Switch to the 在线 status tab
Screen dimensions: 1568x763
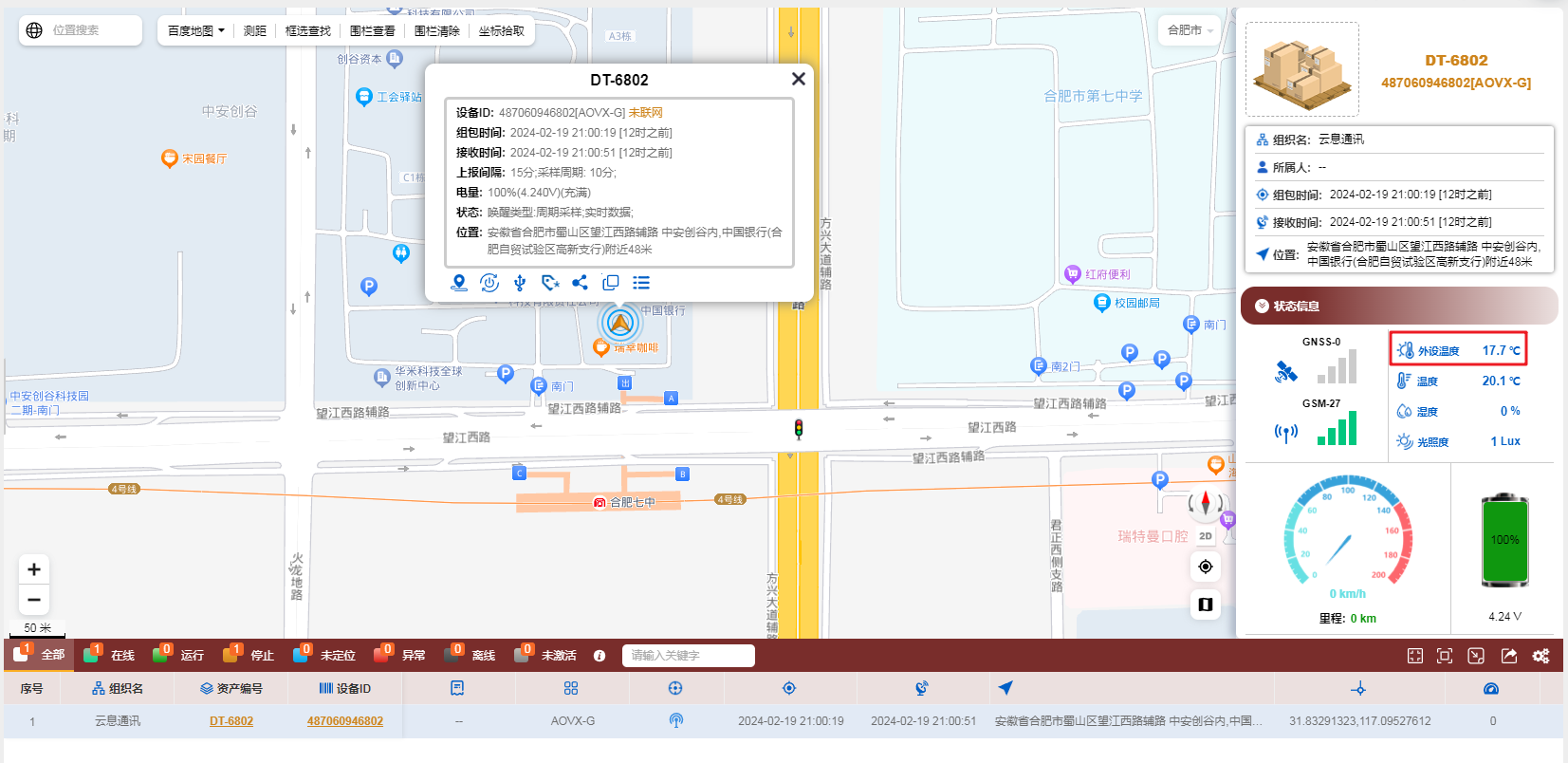[110, 655]
